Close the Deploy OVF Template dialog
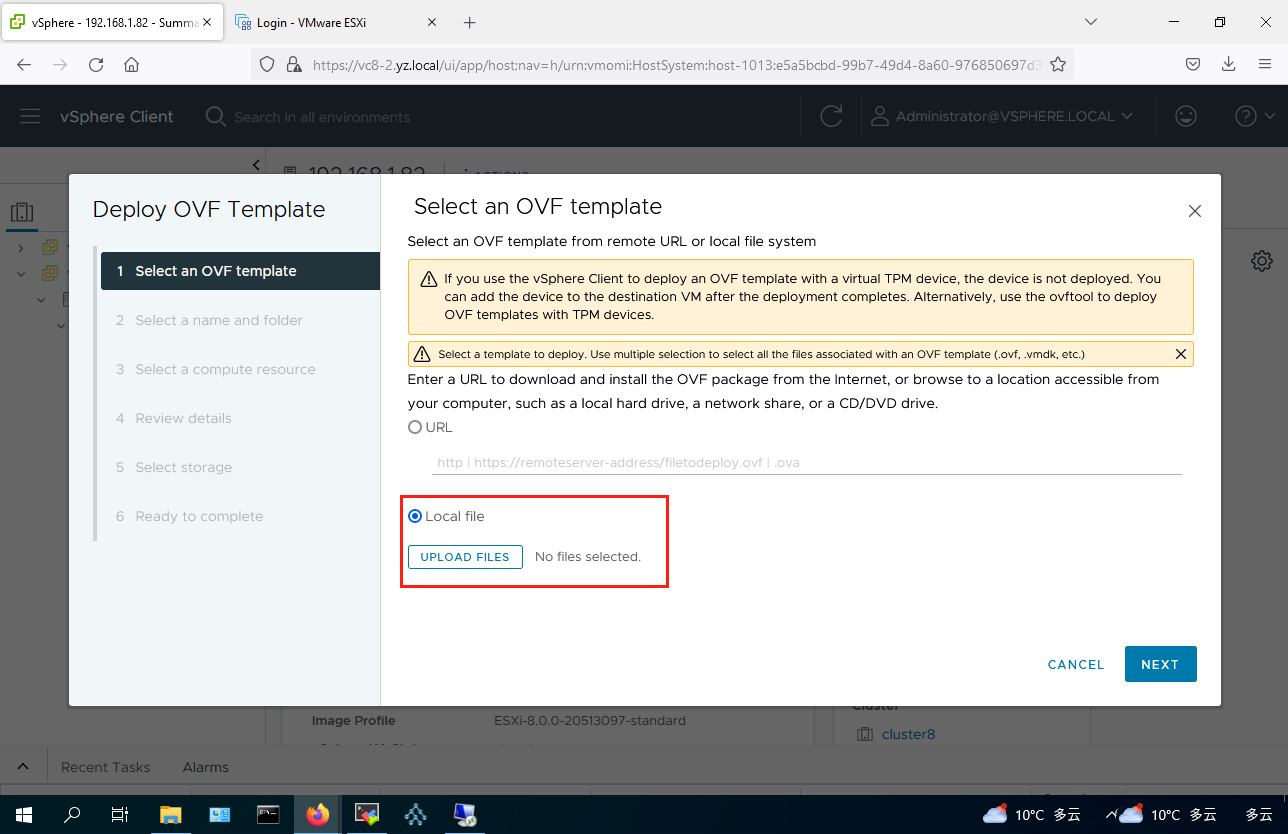The width and height of the screenshot is (1288, 834). point(1194,211)
